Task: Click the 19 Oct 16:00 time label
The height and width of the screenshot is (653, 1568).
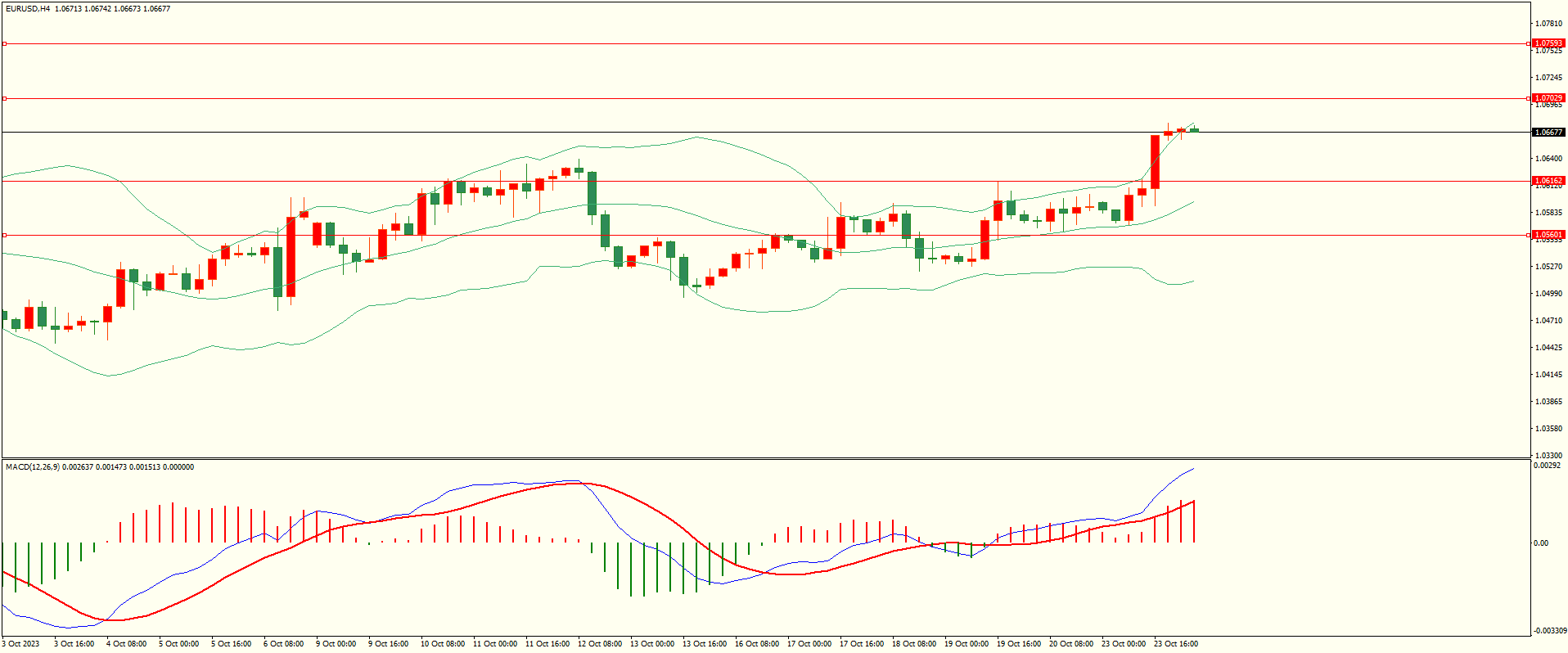Action: (x=1019, y=644)
